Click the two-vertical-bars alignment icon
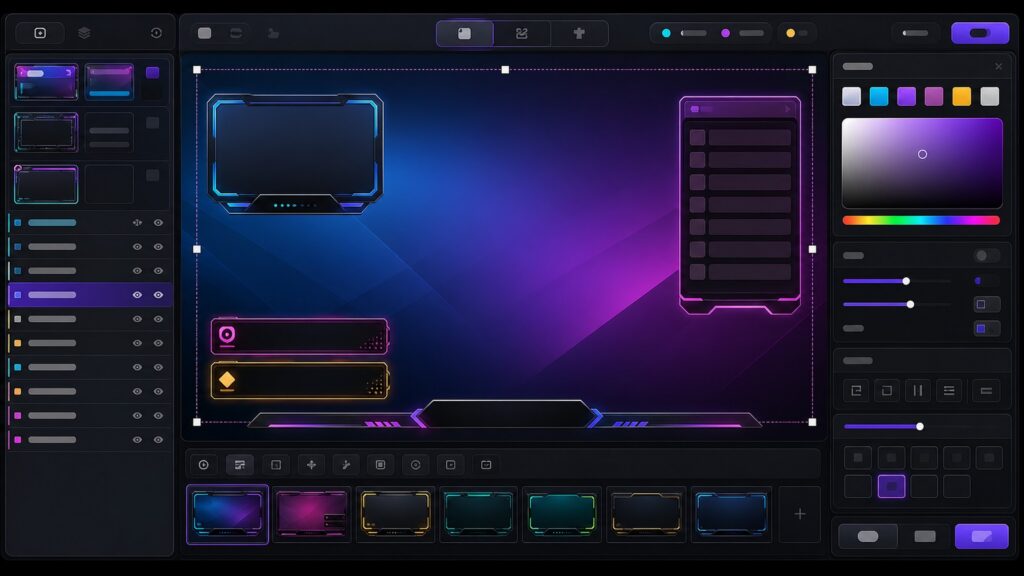This screenshot has height=576, width=1024. (x=918, y=391)
